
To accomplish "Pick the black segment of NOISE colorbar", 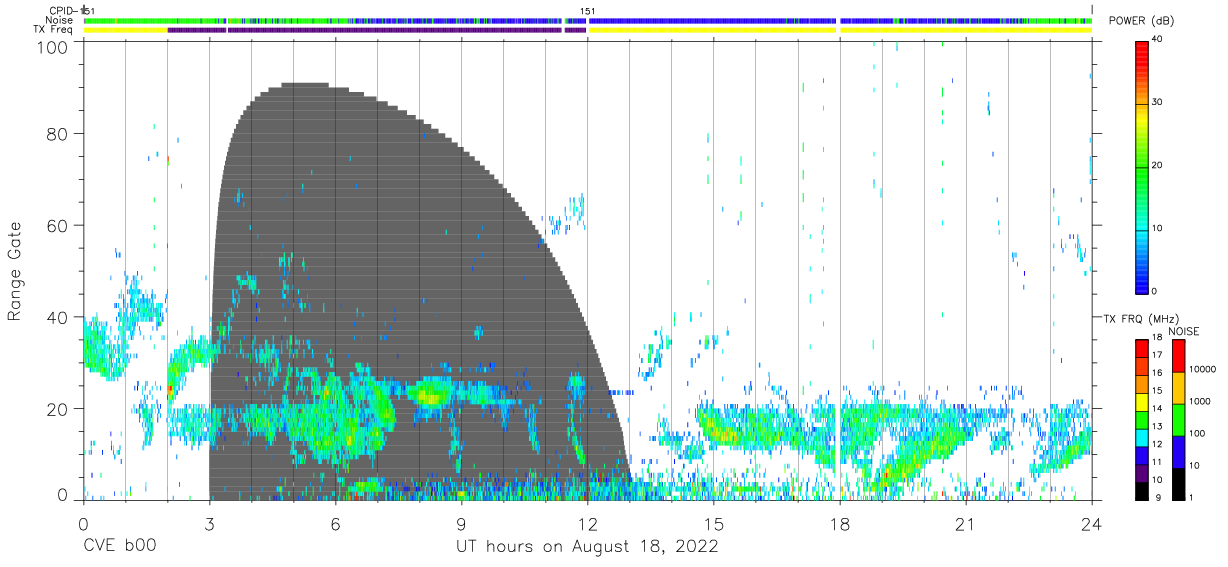I will pyautogui.click(x=1179, y=482).
